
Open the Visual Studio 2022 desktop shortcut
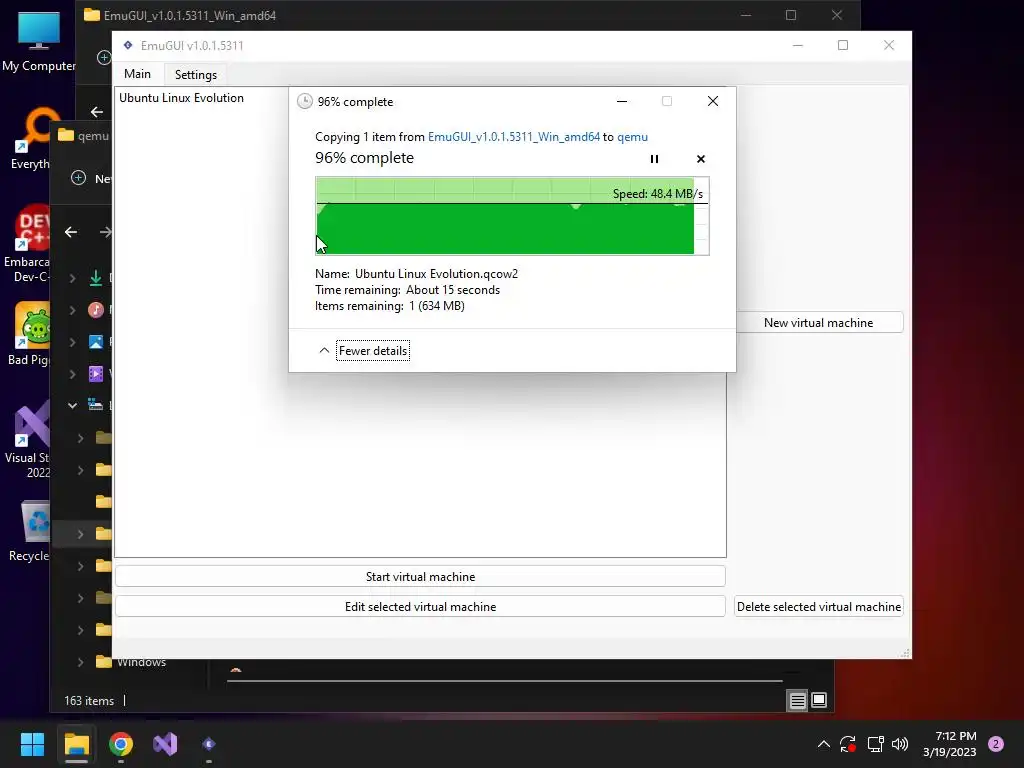29,438
